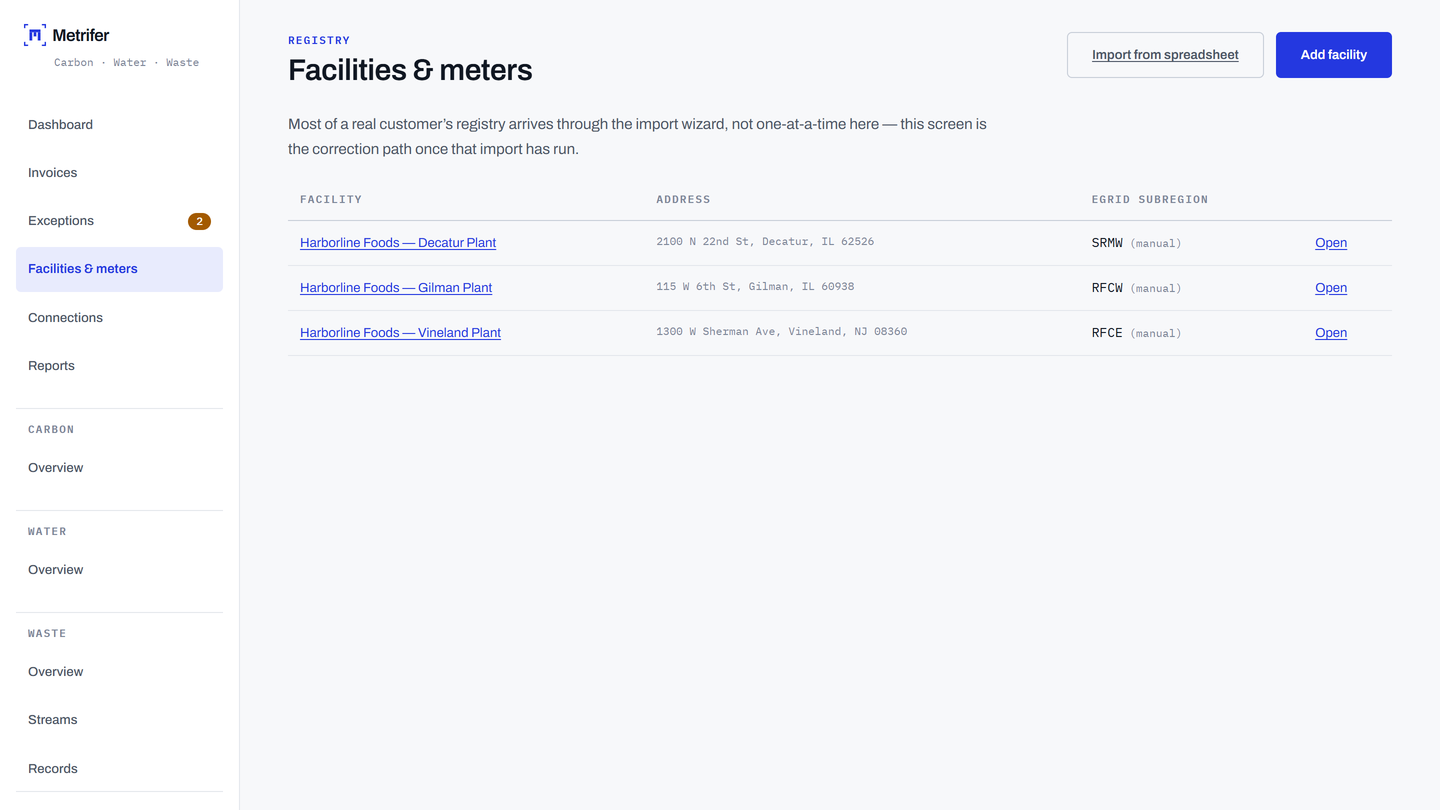Open the Harborline Foods — Gilman Plant link
Image resolution: width=1440 pixels, height=810 pixels.
(x=396, y=288)
